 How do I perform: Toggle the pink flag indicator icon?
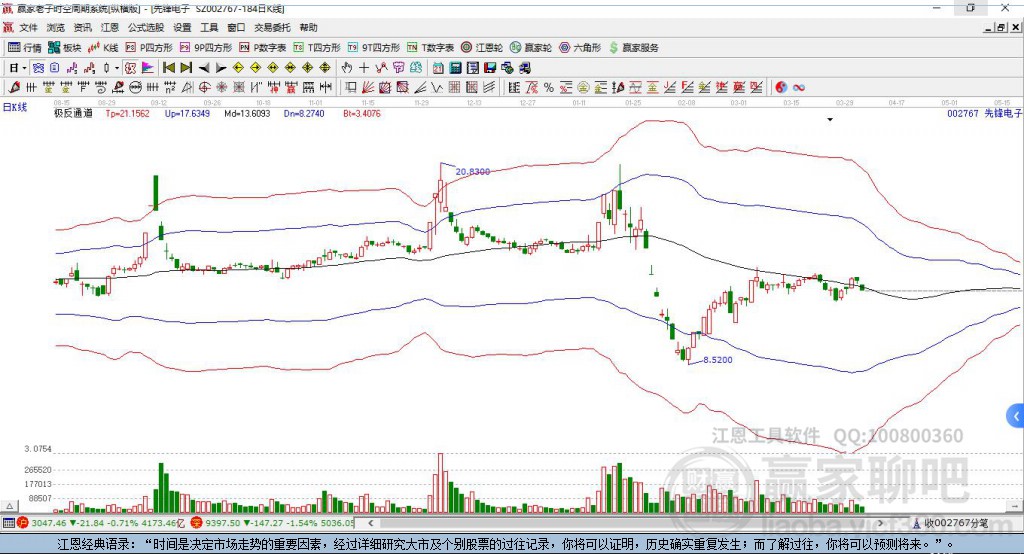[x=148, y=68]
